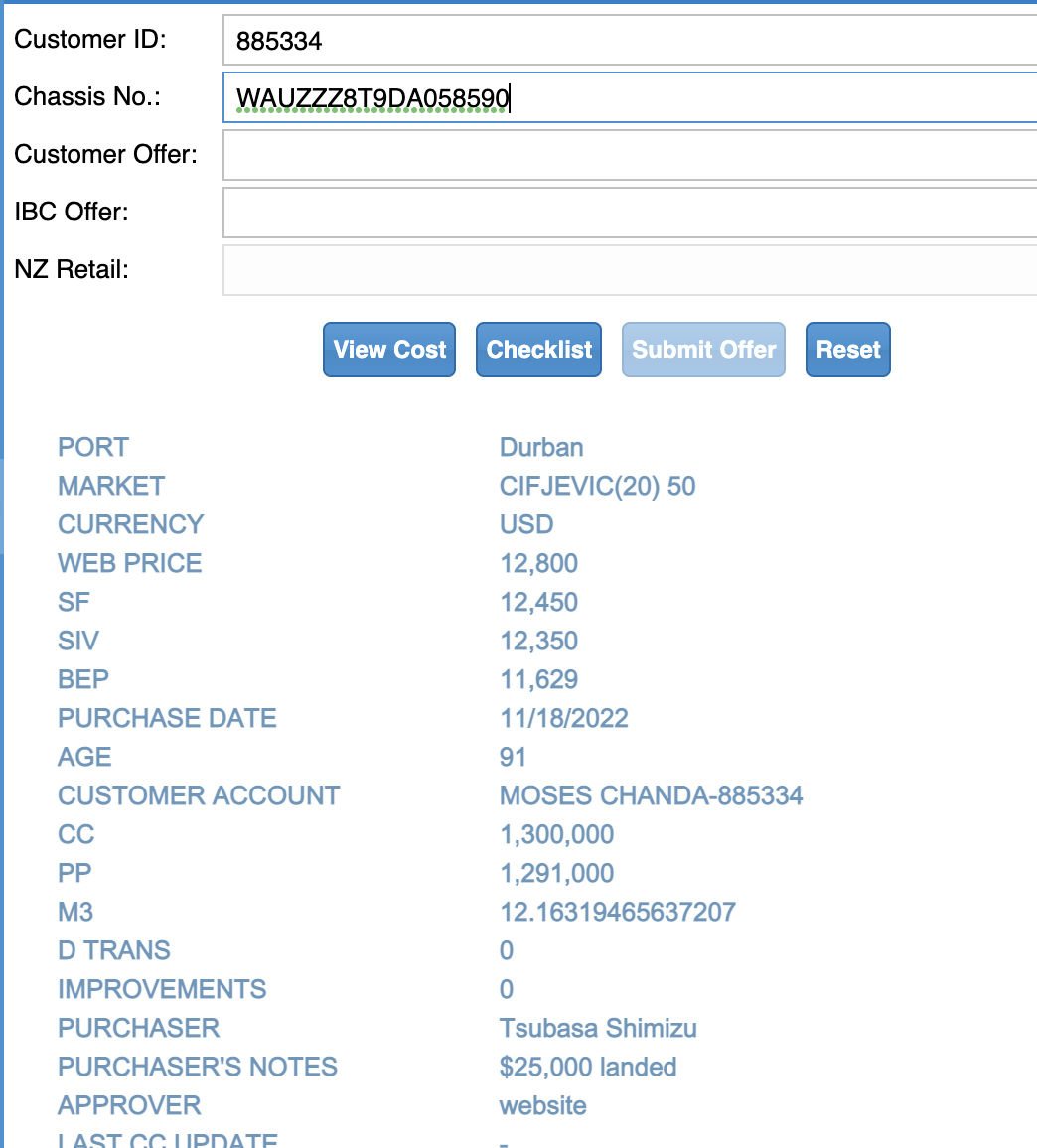Click the CC value 1,300,000
Image resolution: width=1037 pixels, height=1148 pixels.
(556, 834)
